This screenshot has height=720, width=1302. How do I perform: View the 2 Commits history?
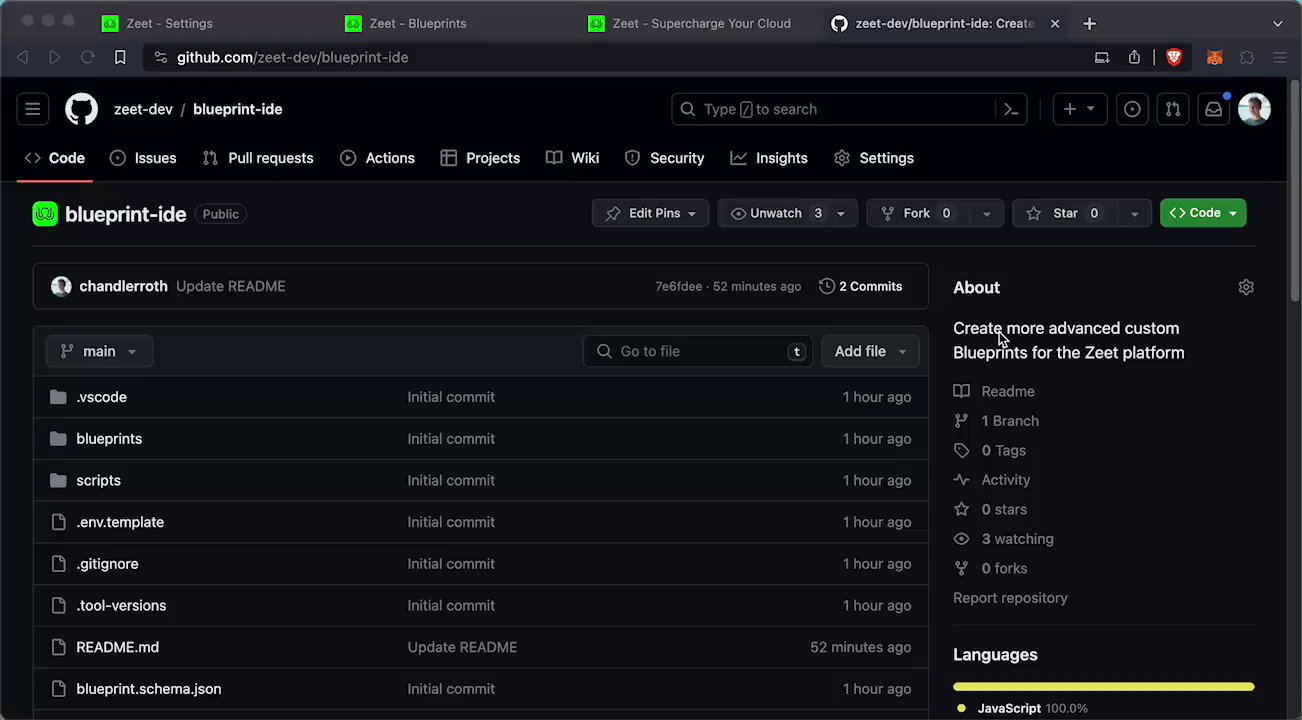860,286
